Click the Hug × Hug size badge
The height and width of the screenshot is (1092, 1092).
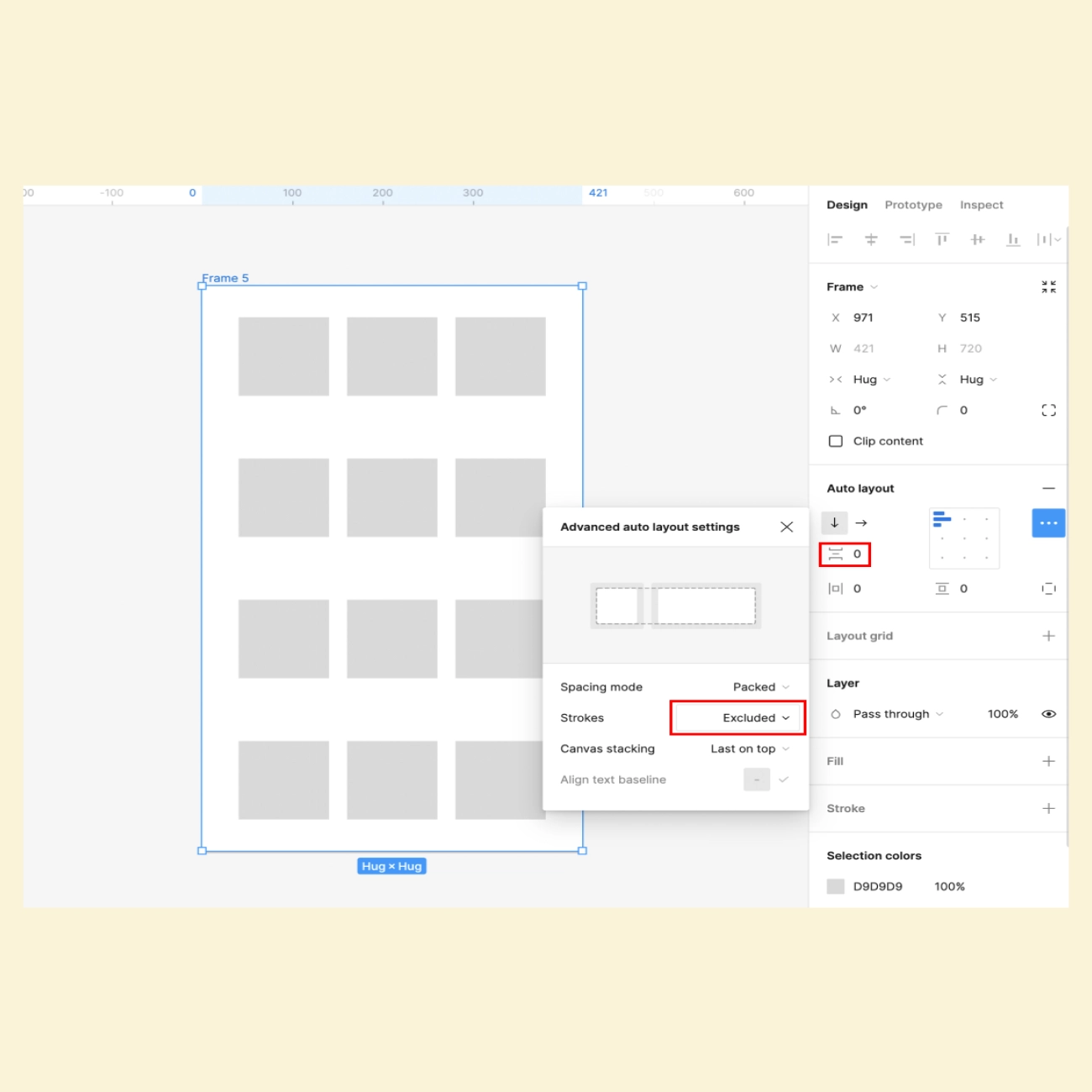pos(392,867)
